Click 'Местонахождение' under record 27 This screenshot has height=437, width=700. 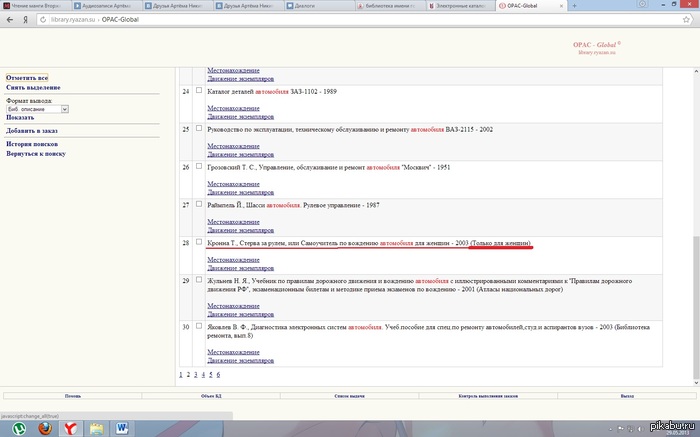(233, 222)
